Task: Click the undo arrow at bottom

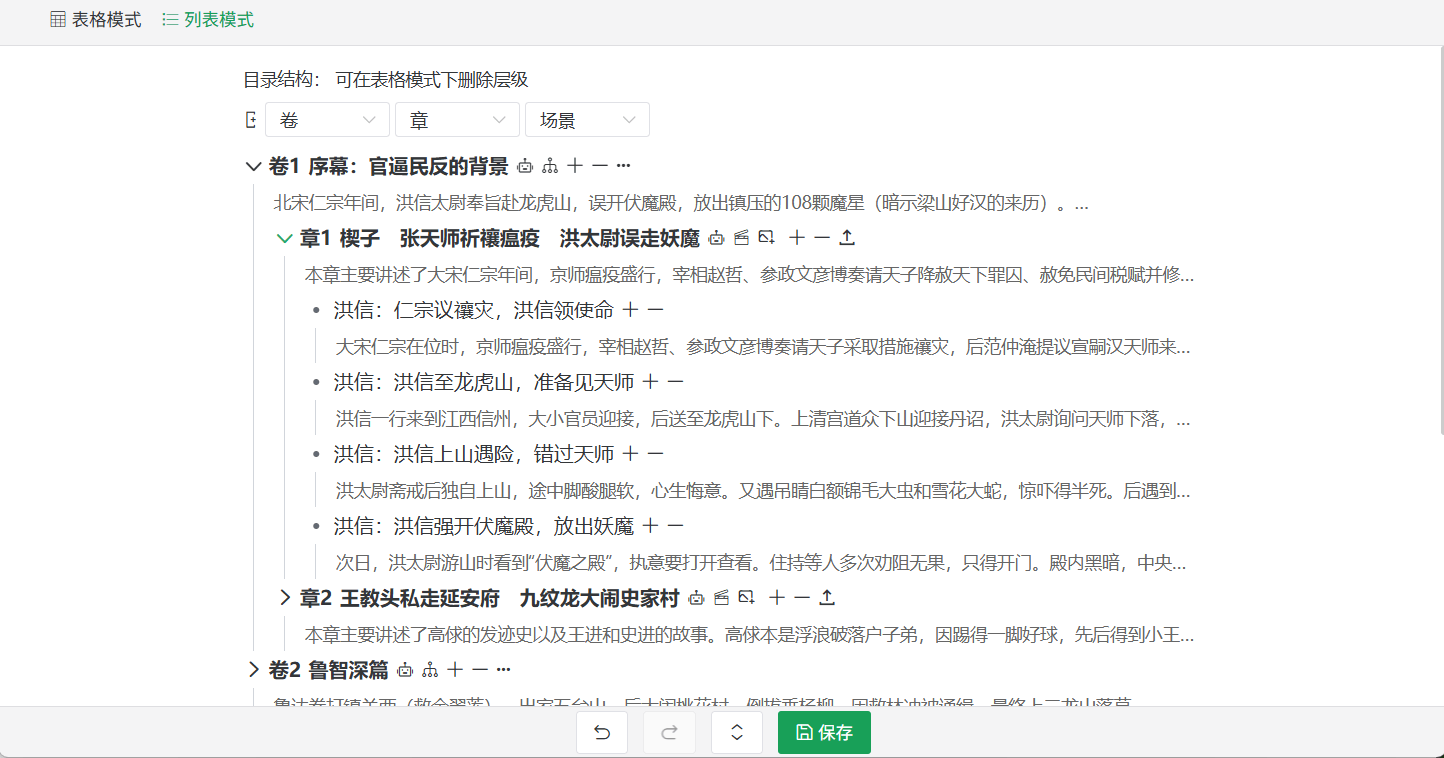Action: pos(601,732)
